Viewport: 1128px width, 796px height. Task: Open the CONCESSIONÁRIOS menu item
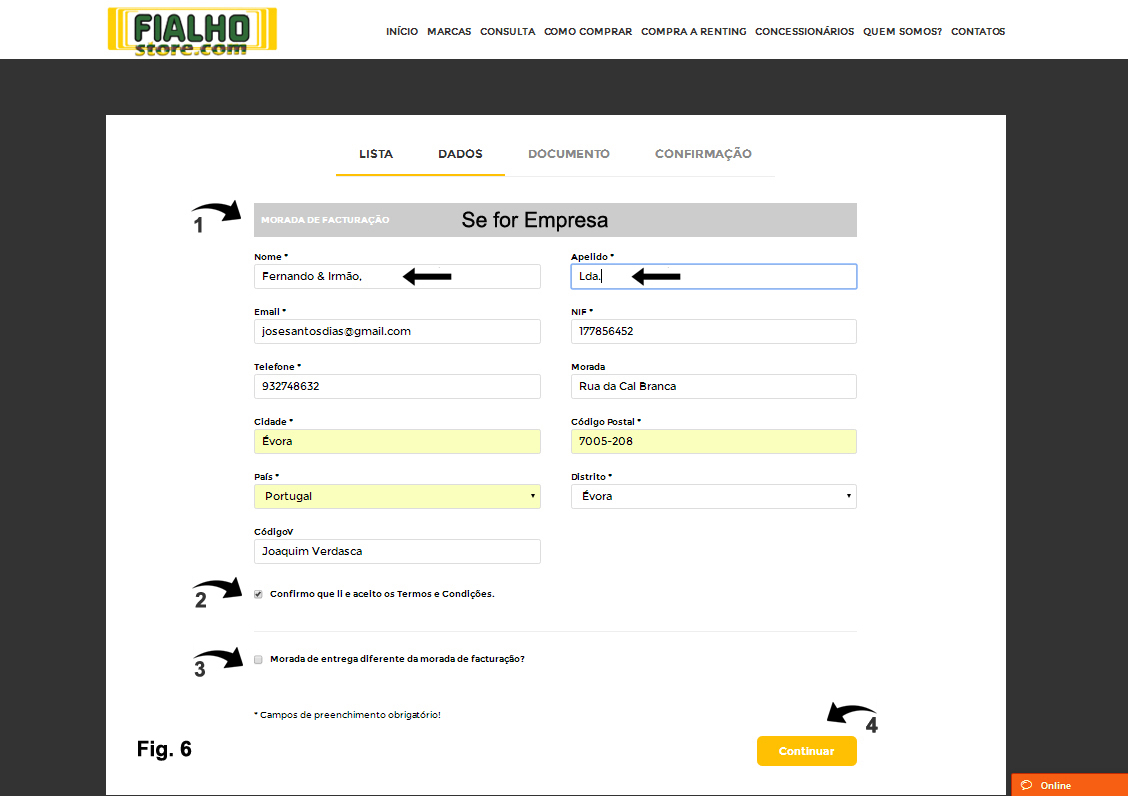coord(804,32)
